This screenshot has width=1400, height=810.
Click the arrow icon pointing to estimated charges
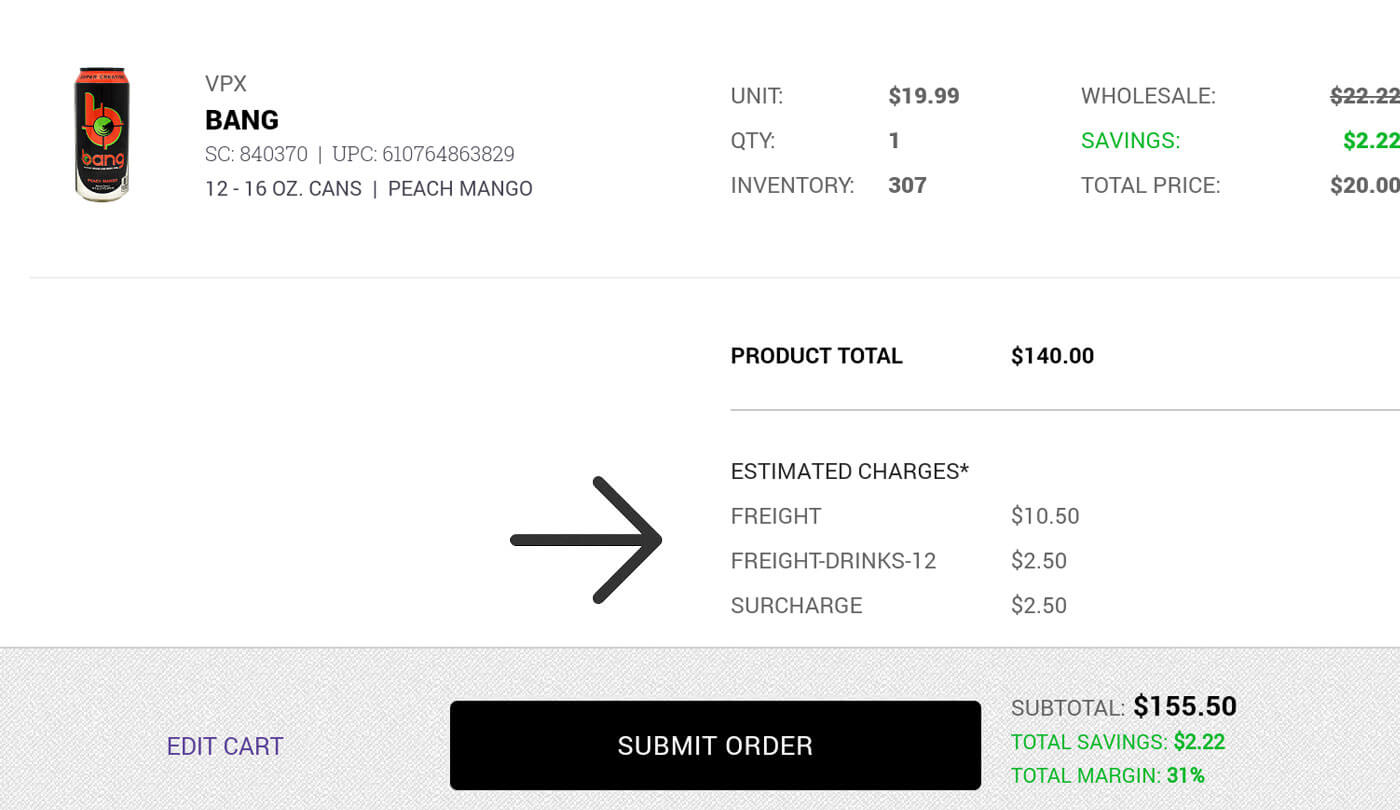coord(590,540)
